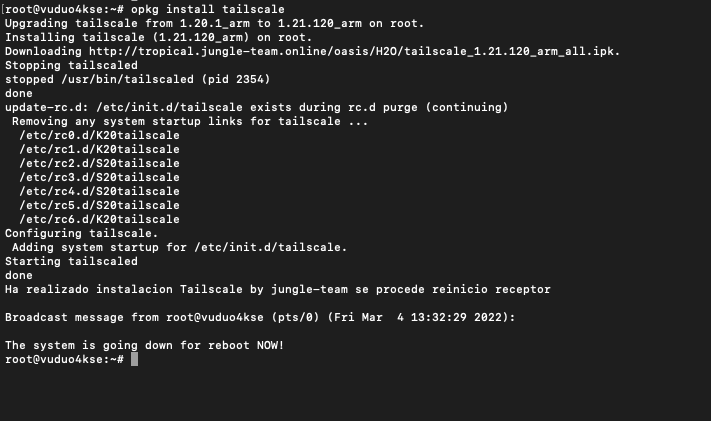Screen dimensions: 711x421
Task: Click the terminal cursor block at the last prompt
Action: (x=134, y=359)
